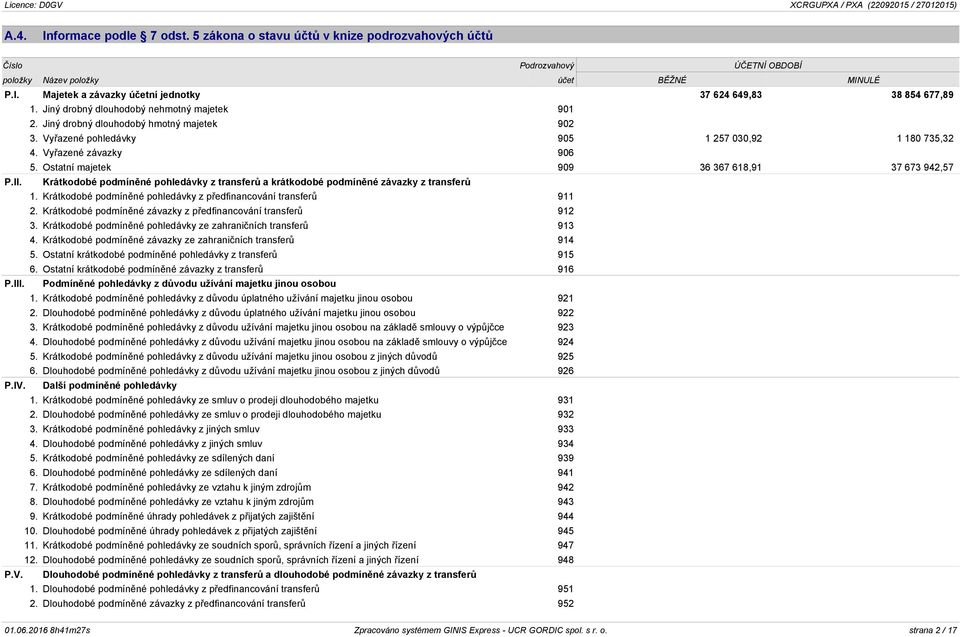The height and width of the screenshot is (637, 960).
Task: Click account number 952
Action: point(565,604)
